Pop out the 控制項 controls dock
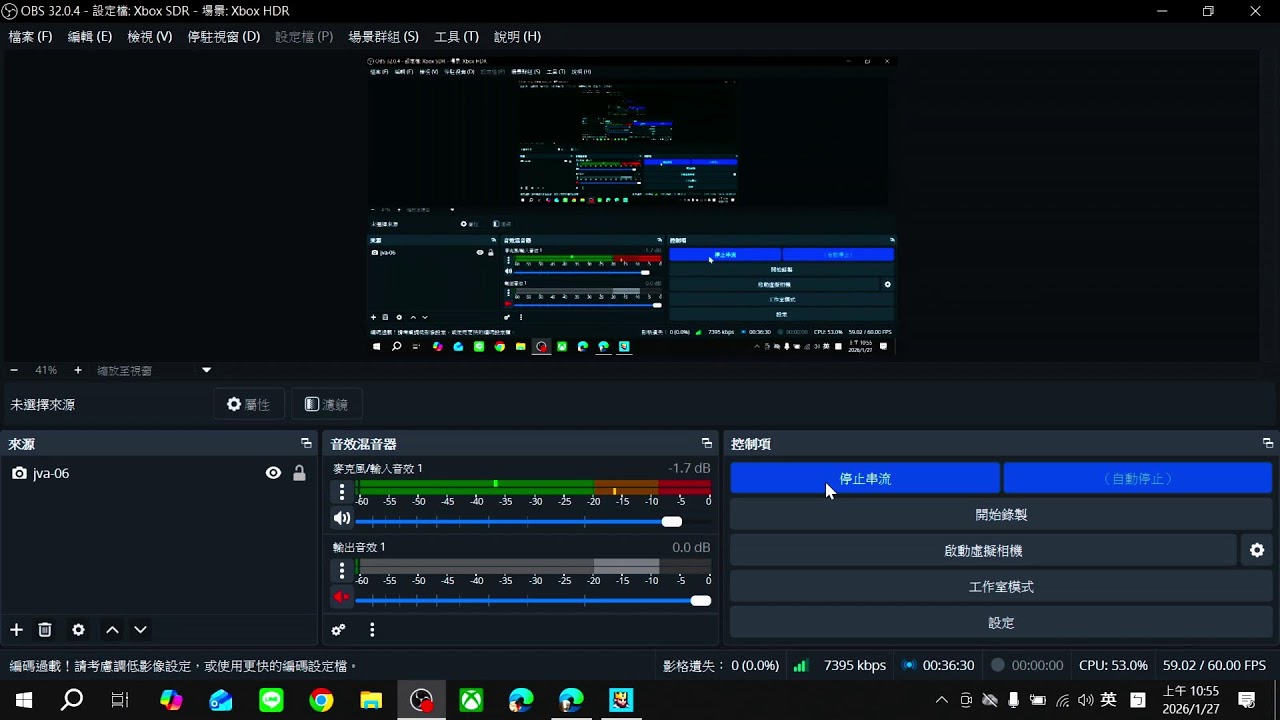Viewport: 1280px width, 720px height. (x=1268, y=443)
